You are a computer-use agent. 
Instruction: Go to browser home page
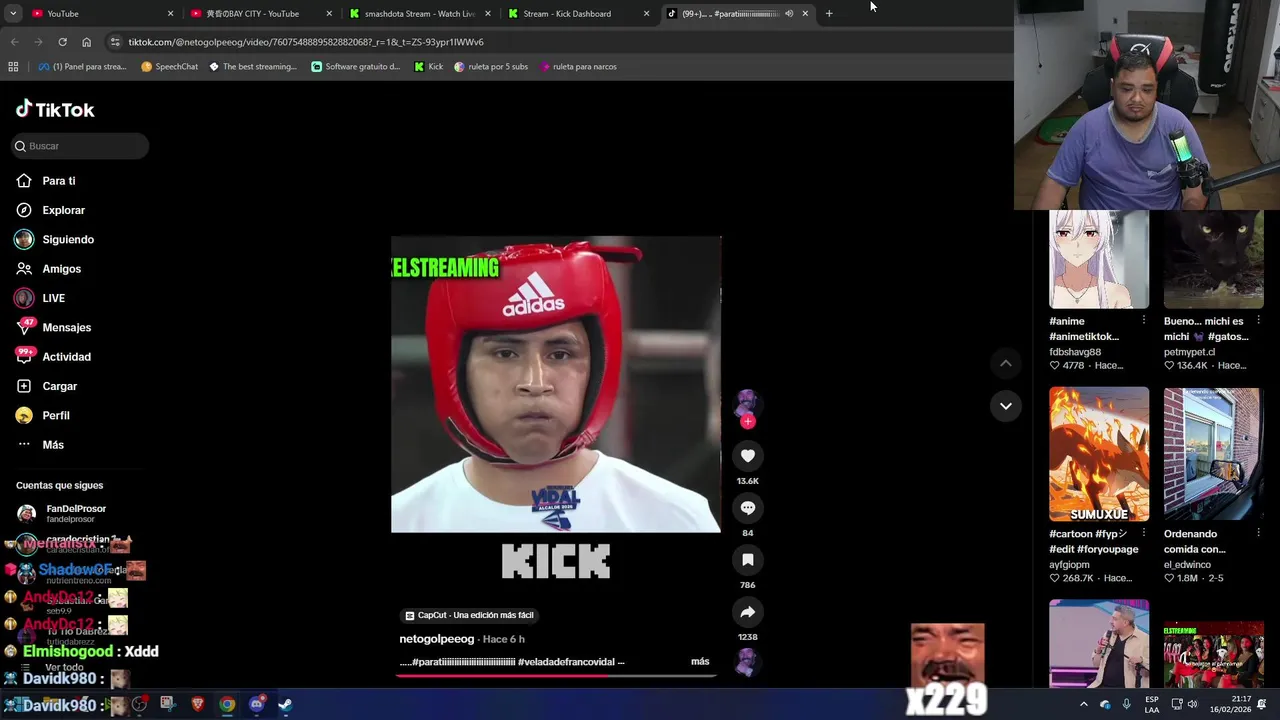click(86, 42)
